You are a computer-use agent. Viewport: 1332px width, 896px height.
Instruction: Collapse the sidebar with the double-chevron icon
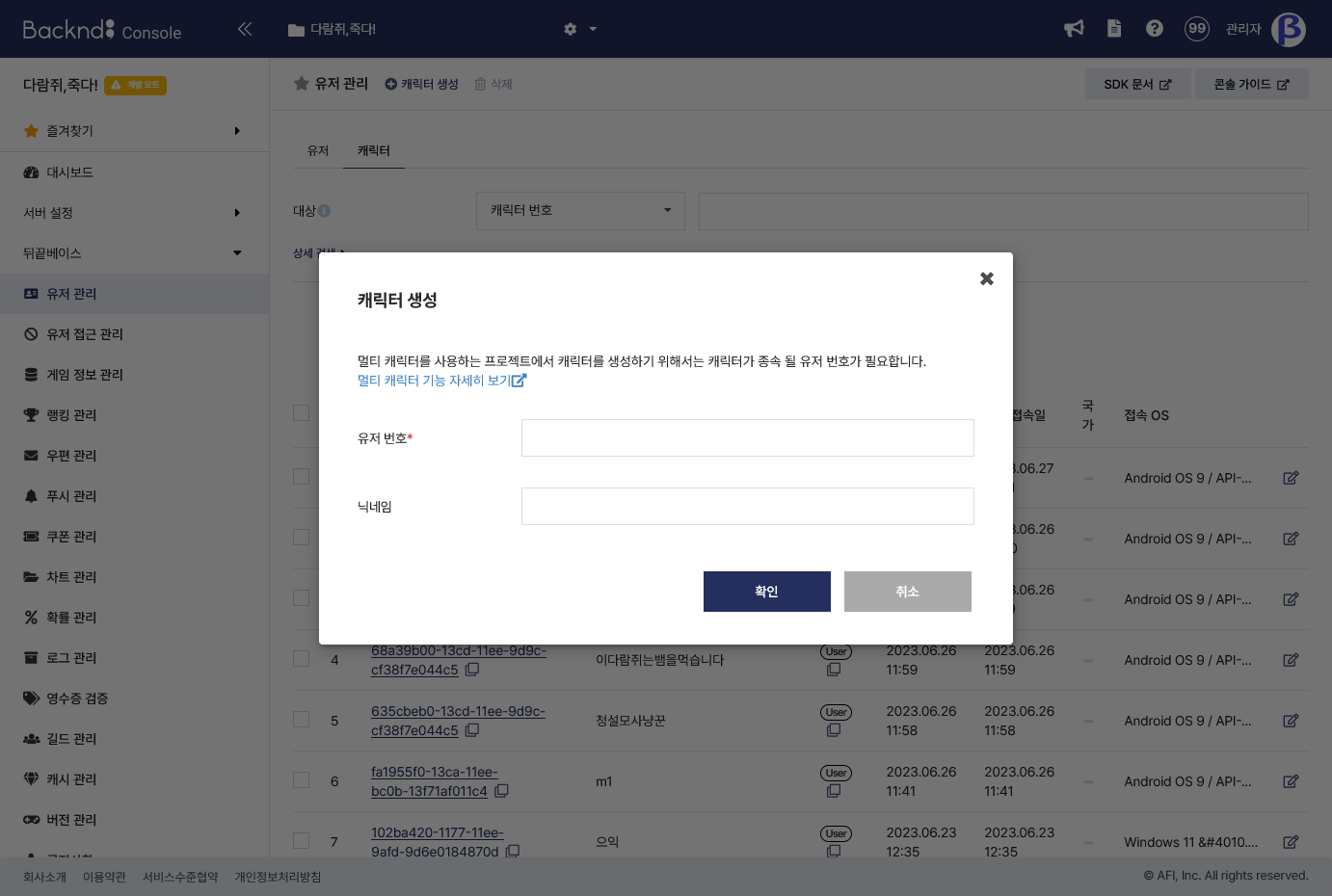point(245,29)
